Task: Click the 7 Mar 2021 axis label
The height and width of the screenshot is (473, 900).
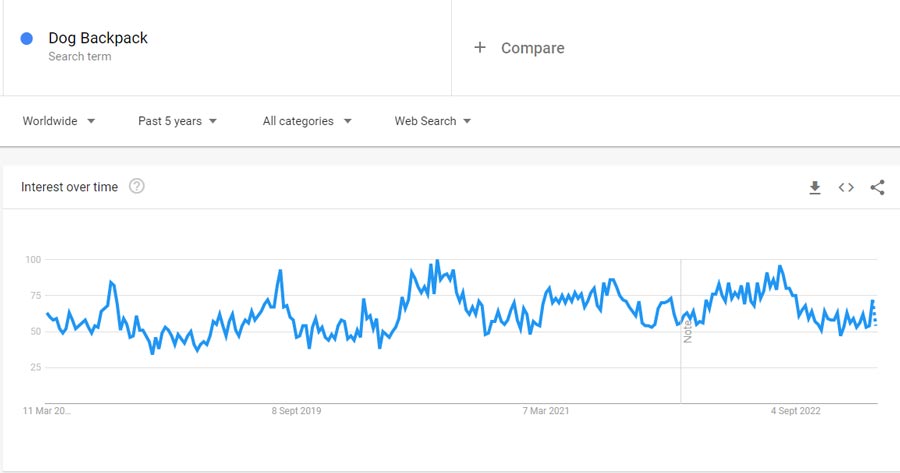Action: tap(546, 411)
